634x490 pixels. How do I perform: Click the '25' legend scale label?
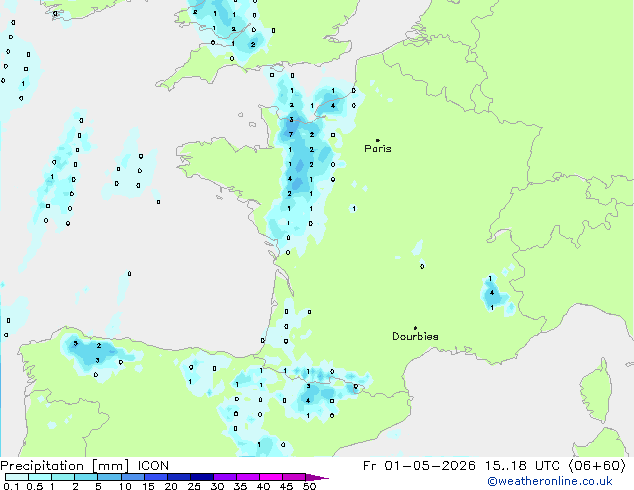194,486
